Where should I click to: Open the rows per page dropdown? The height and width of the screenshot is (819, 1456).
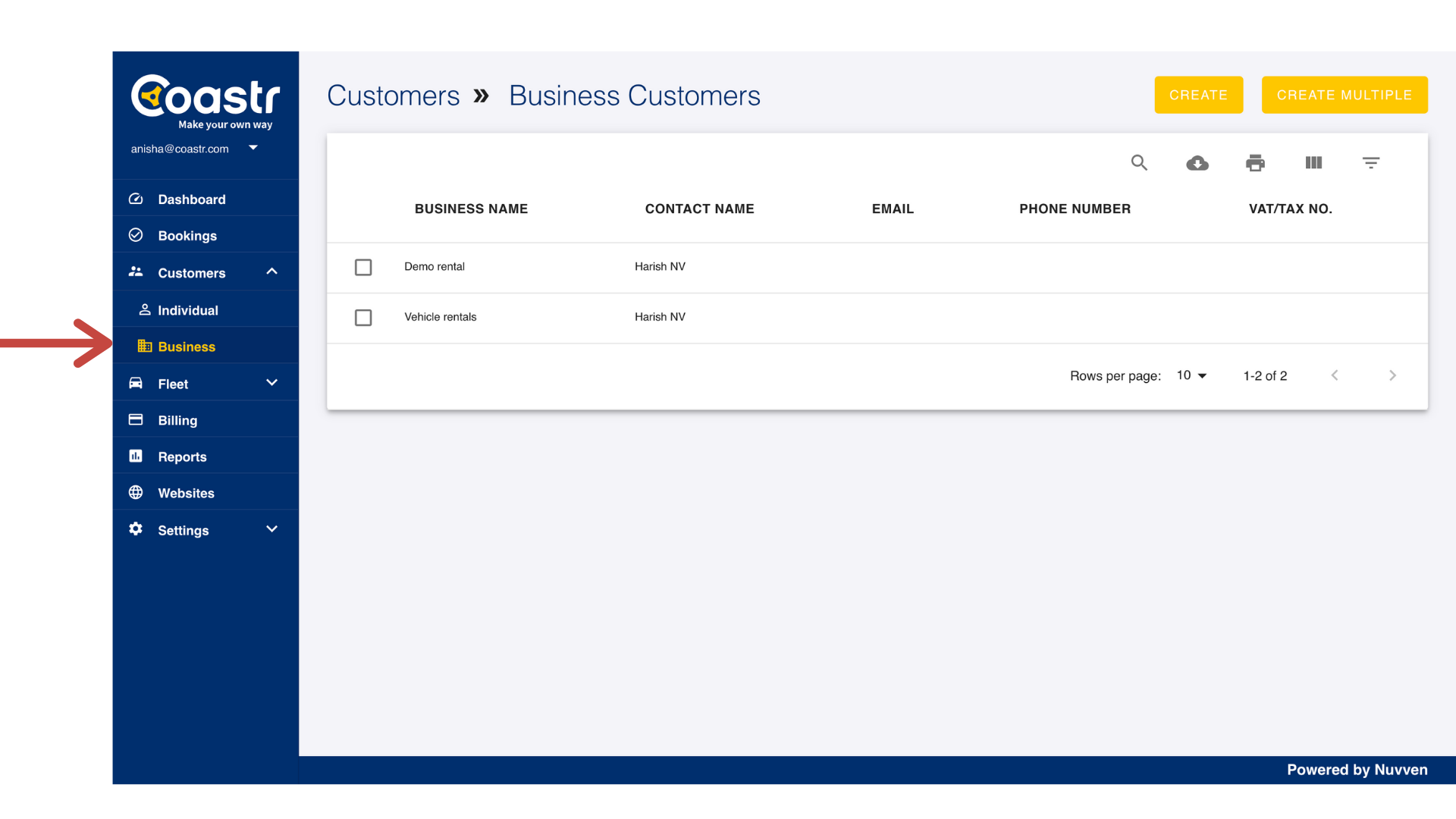point(1191,375)
